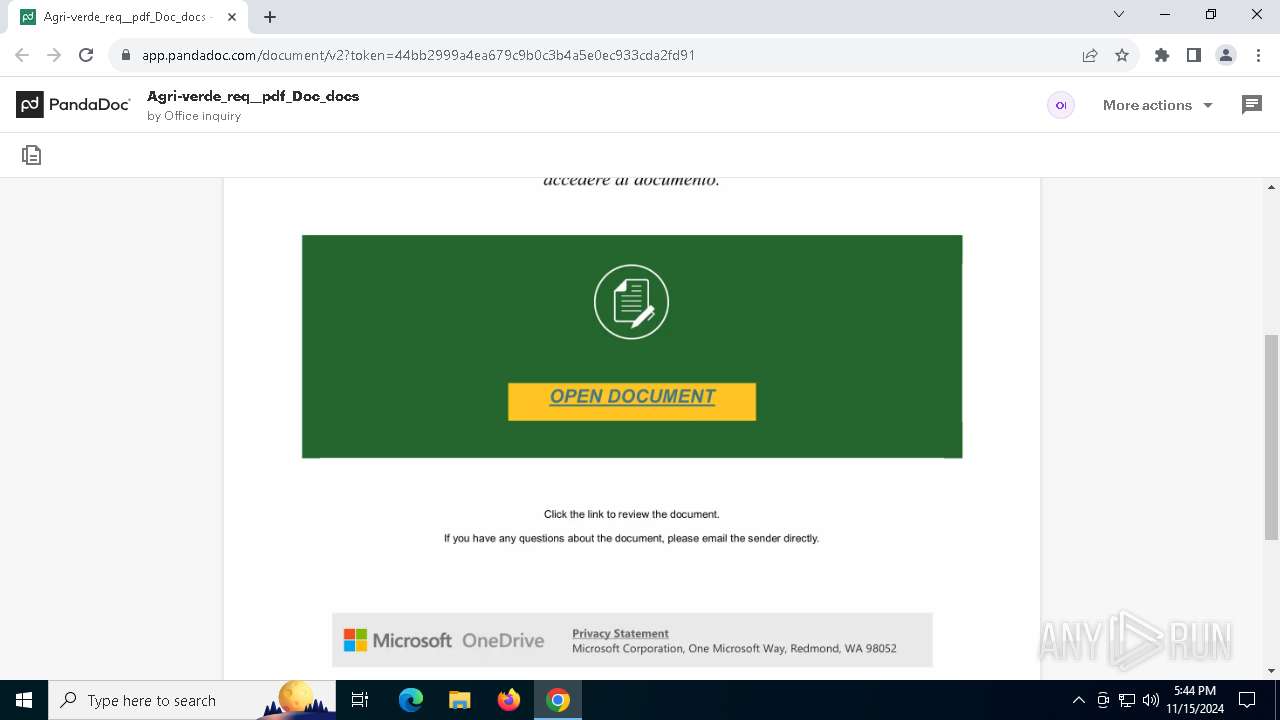Open Task View on the taskbar
This screenshot has width=1280, height=720.
[360, 700]
